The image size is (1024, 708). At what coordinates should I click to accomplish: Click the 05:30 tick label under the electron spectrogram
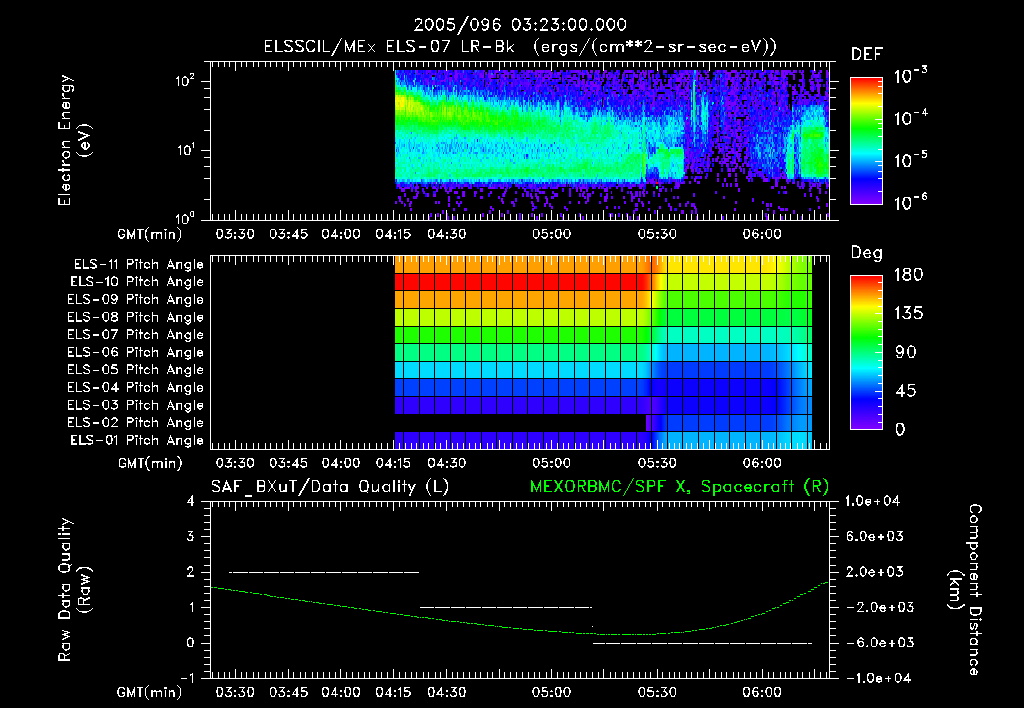(657, 234)
